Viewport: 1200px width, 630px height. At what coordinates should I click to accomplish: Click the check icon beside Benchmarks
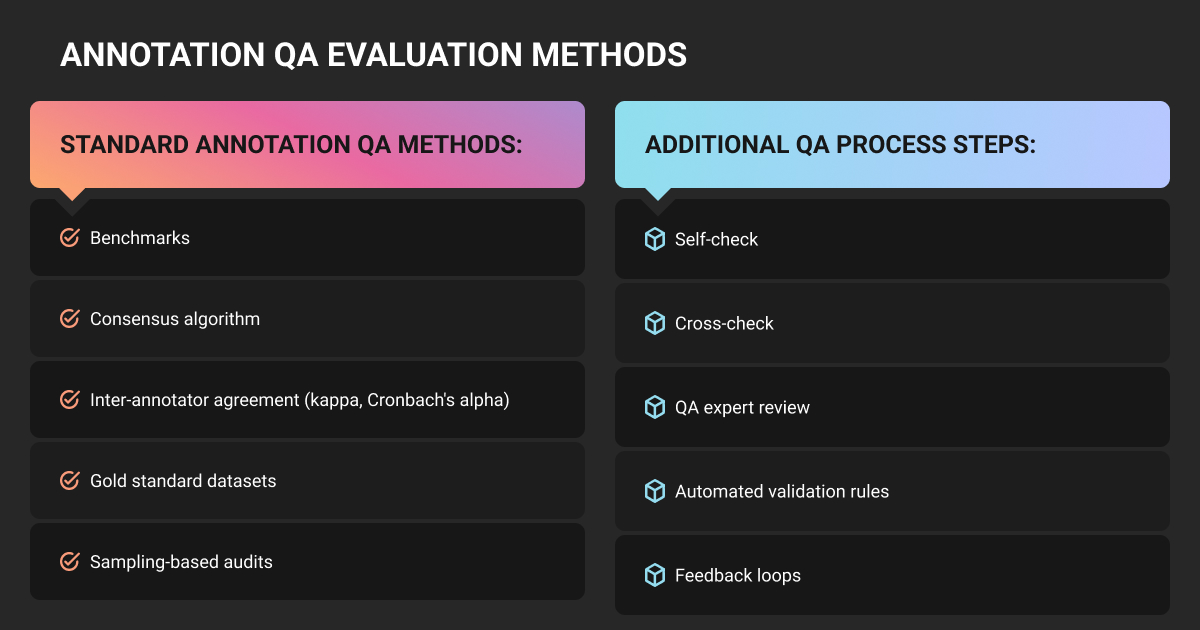(x=69, y=238)
